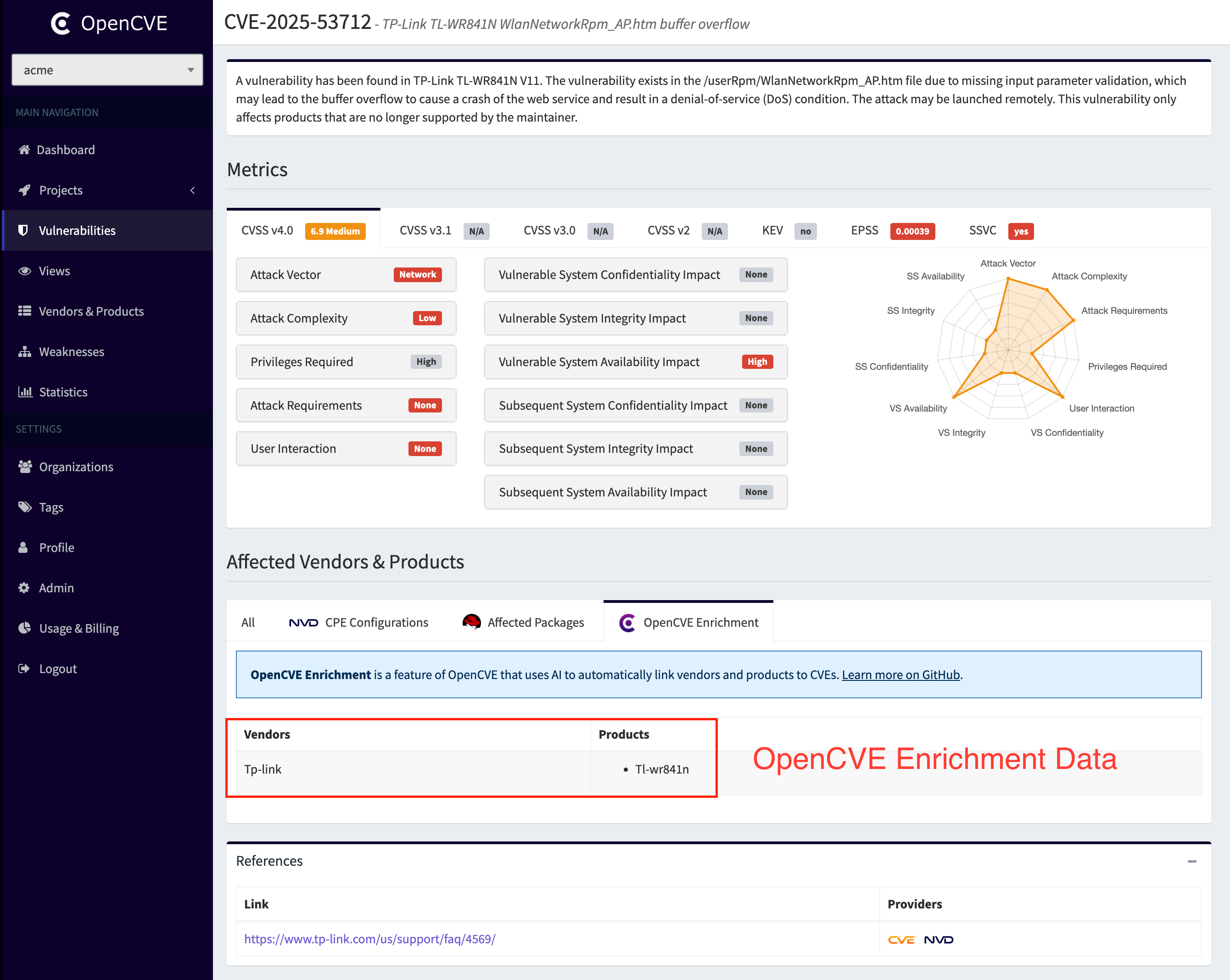Click the Projects rocket icon

pos(24,190)
